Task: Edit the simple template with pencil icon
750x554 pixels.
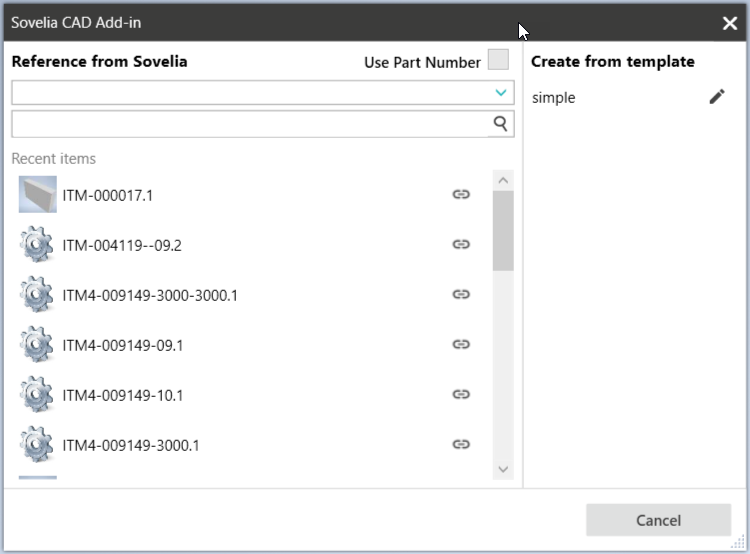Action: [717, 97]
